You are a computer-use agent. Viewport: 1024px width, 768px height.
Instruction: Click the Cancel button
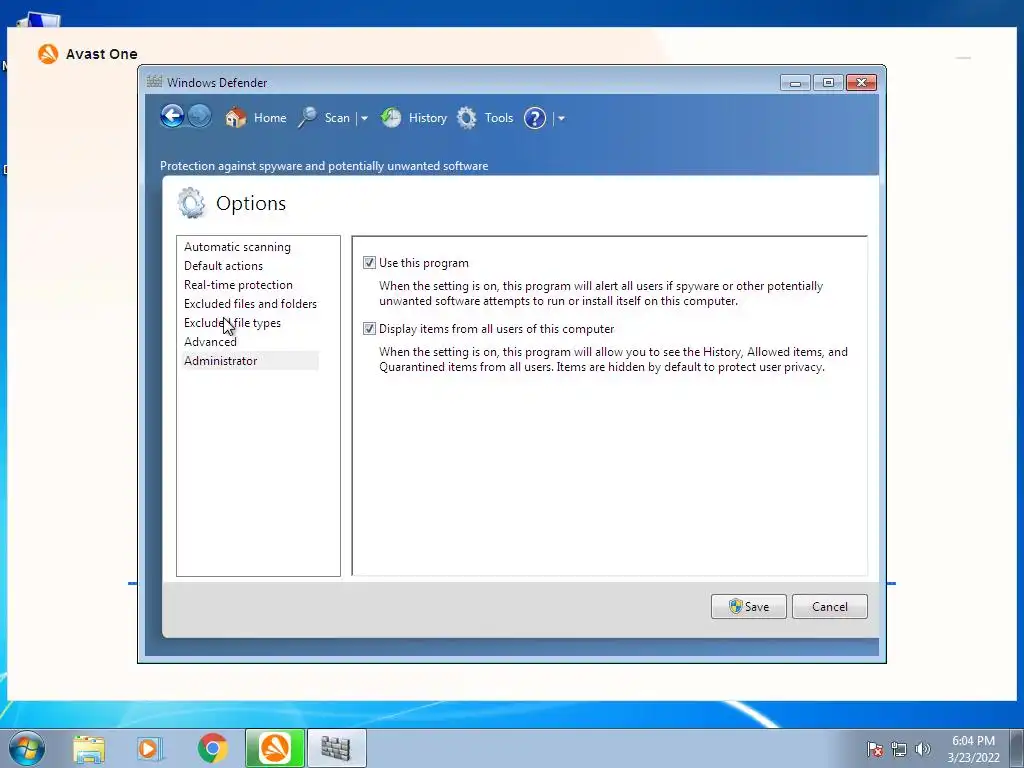pyautogui.click(x=829, y=607)
